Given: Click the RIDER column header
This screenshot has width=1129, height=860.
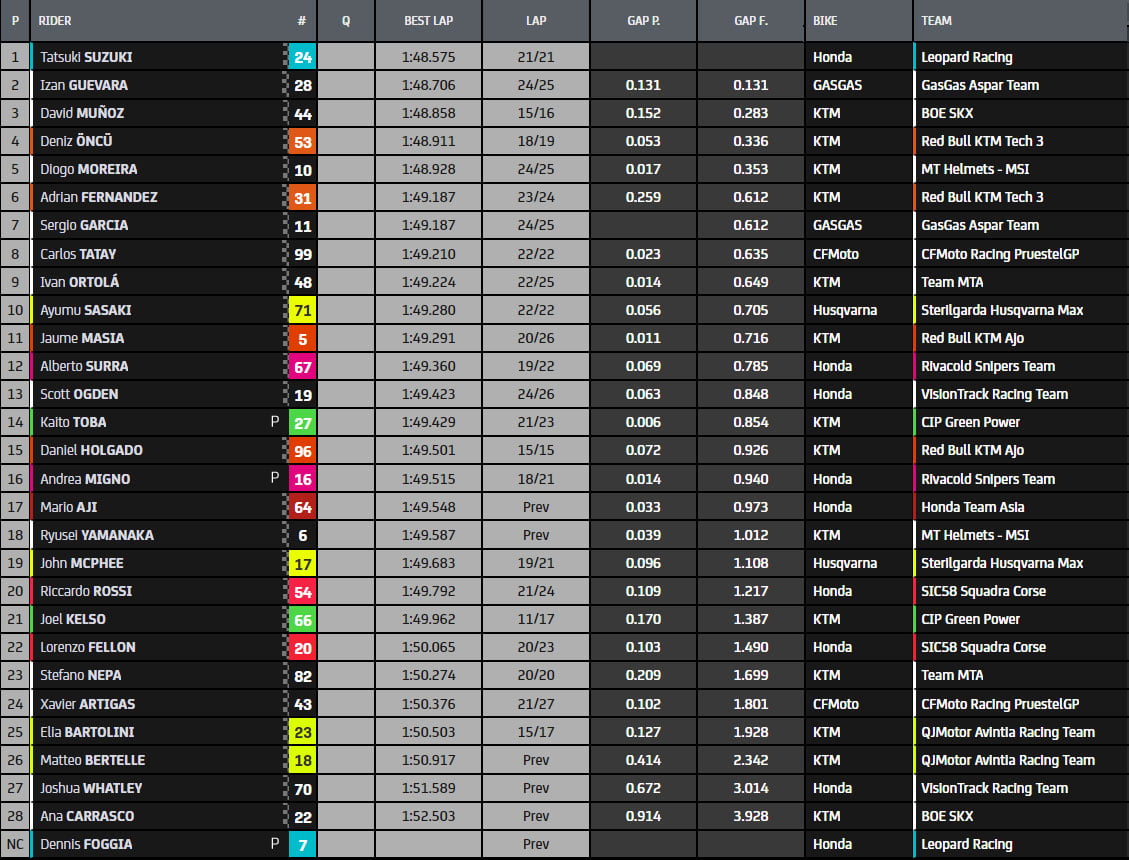Looking at the screenshot, I should click(55, 20).
